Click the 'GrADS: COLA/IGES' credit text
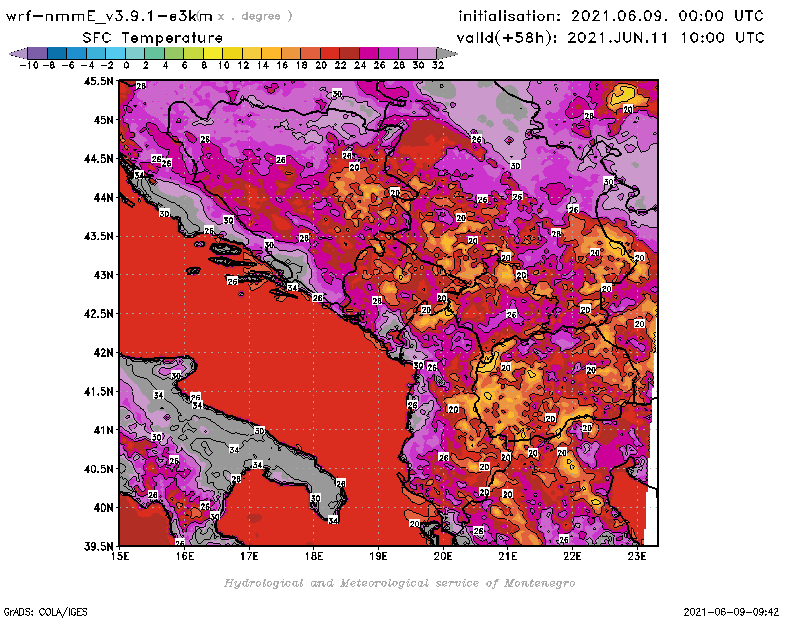This screenshot has width=800, height=618. pyautogui.click(x=46, y=611)
